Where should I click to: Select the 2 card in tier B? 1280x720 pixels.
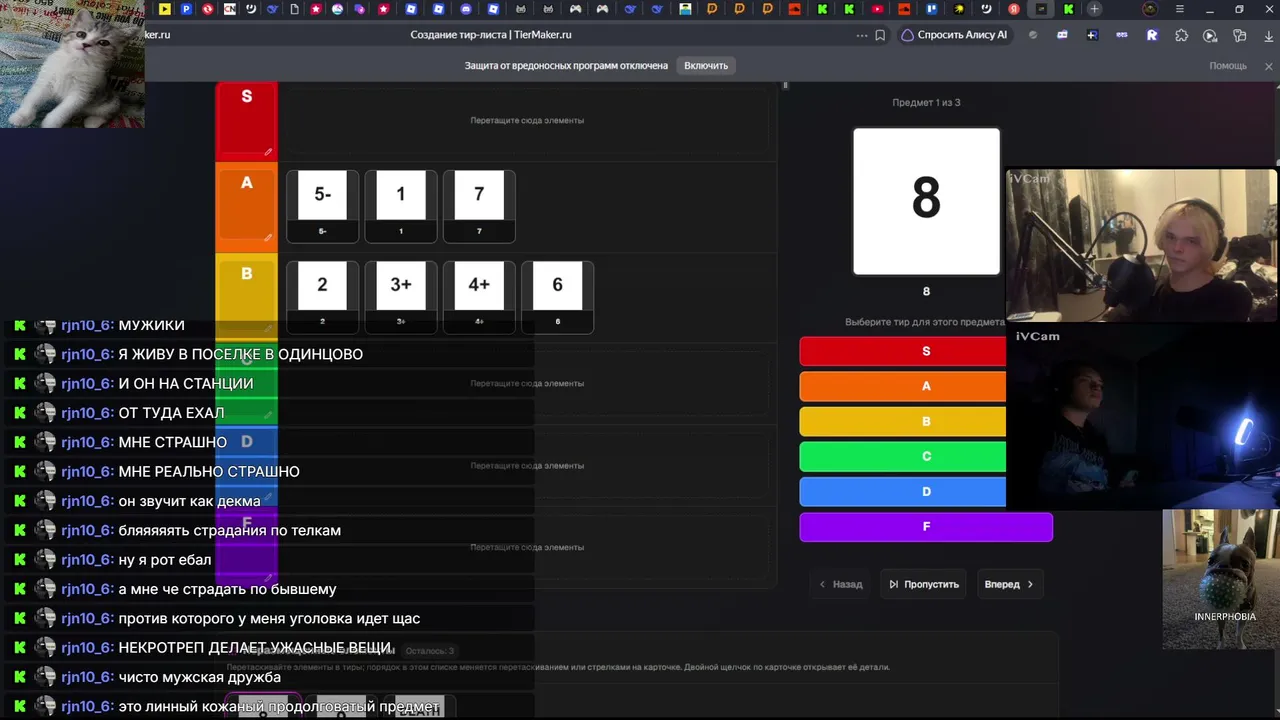[322, 297]
